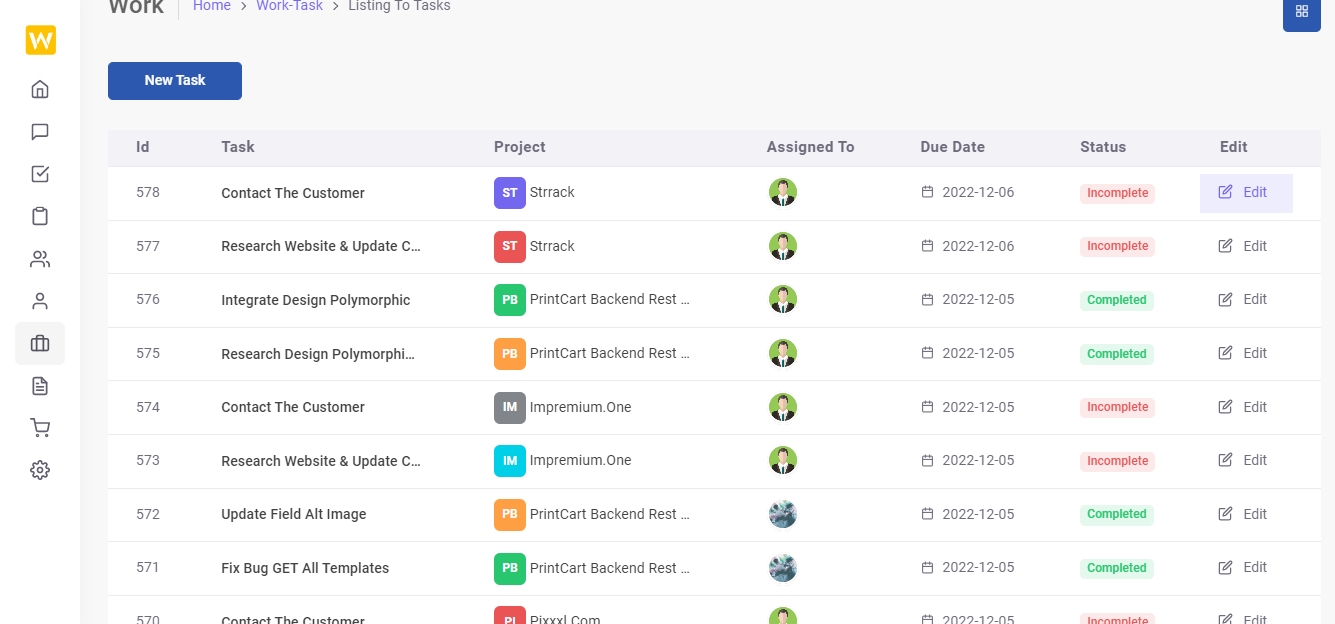The image size is (1335, 624).
Task: Open the chat message icon in sidebar
Action: (x=40, y=132)
